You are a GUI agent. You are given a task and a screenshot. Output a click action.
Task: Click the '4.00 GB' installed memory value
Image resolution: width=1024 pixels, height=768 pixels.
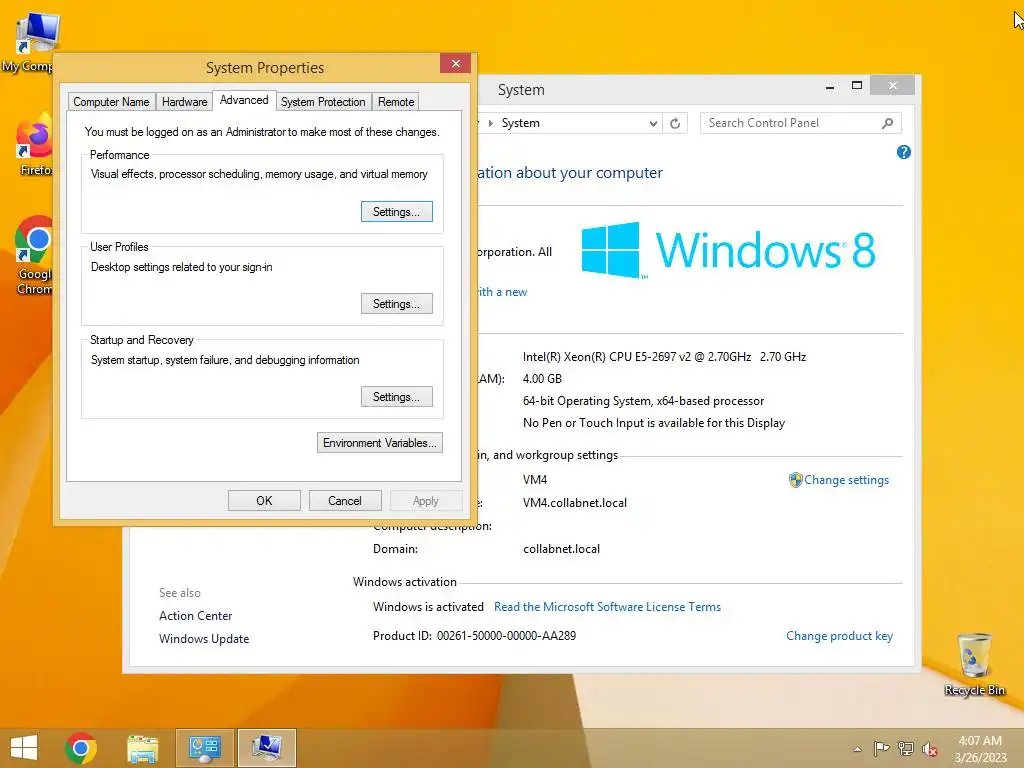tap(542, 379)
